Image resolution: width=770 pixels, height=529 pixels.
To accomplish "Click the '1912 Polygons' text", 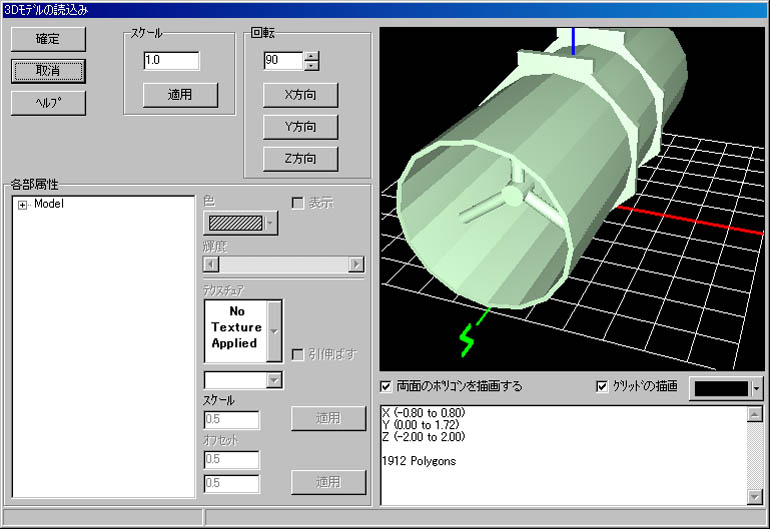I will [x=419, y=461].
